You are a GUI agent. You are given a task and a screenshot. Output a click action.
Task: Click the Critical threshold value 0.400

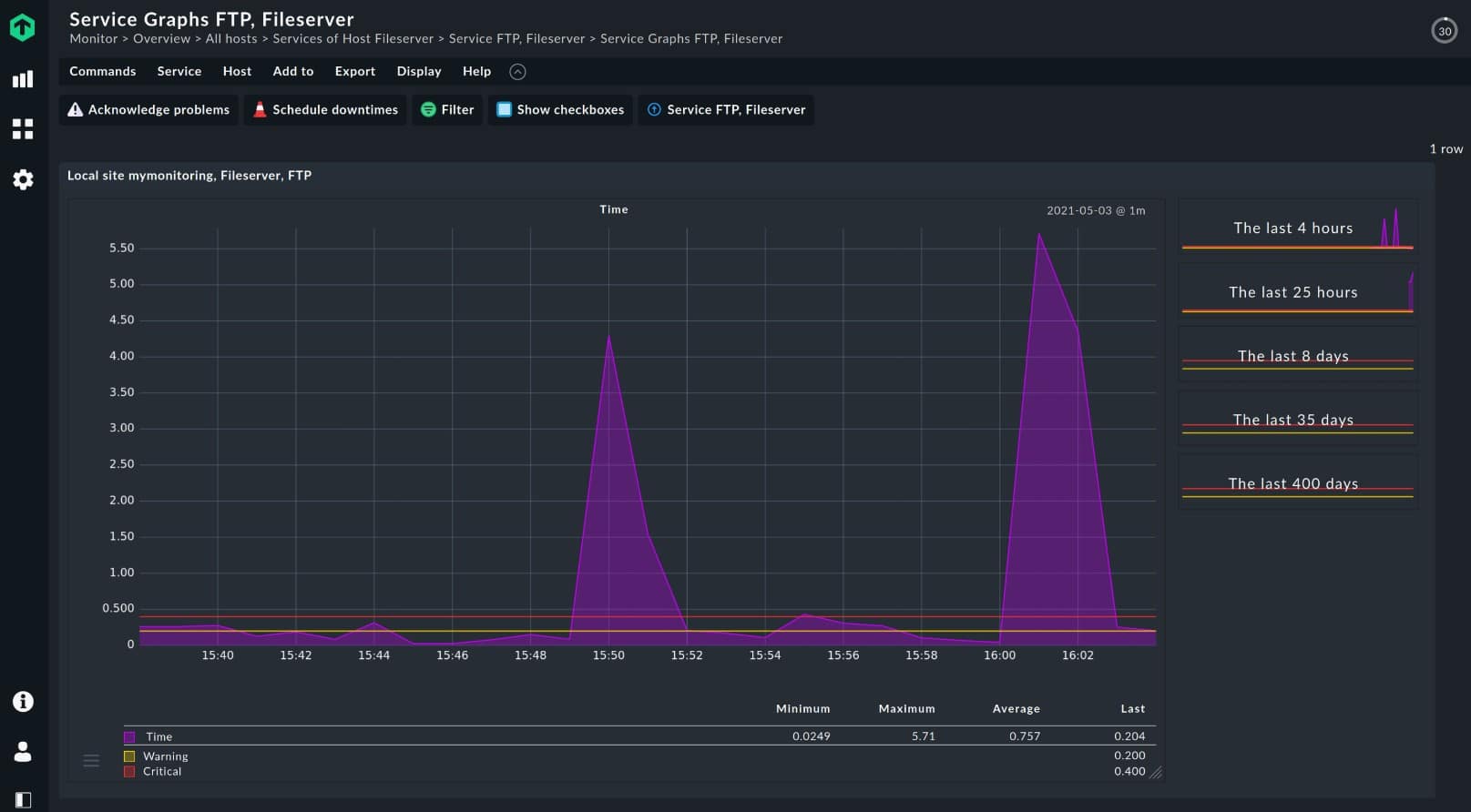[x=1129, y=771]
